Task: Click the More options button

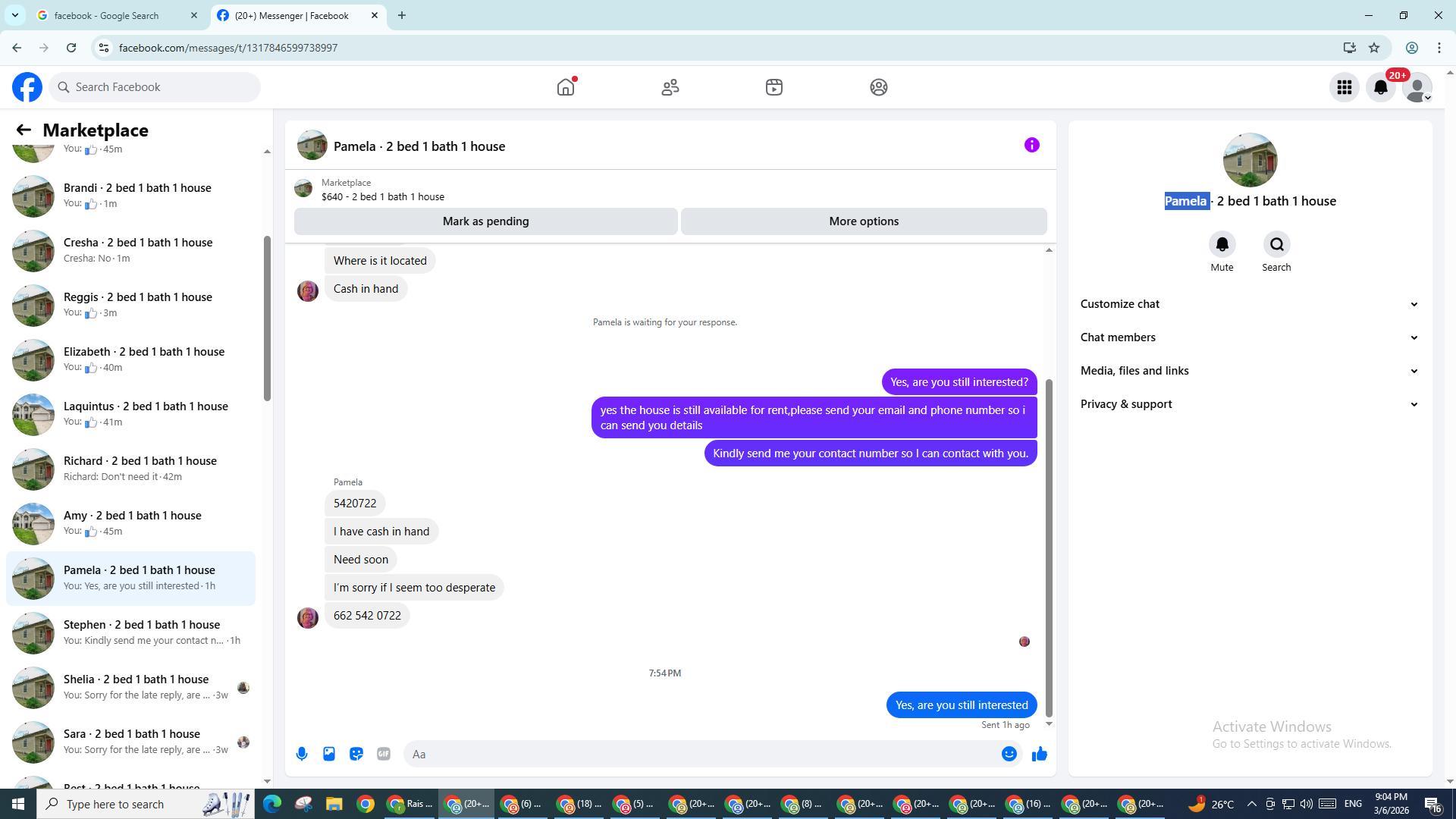Action: pos(864,221)
